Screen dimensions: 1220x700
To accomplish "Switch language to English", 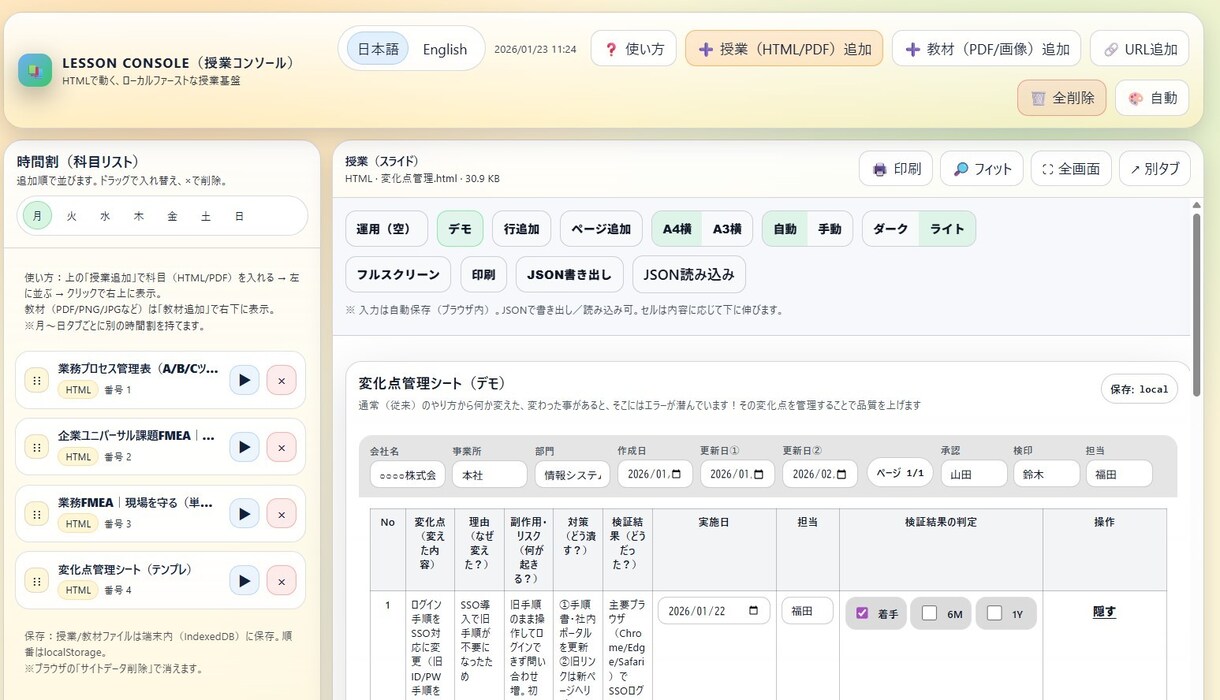I will [445, 49].
